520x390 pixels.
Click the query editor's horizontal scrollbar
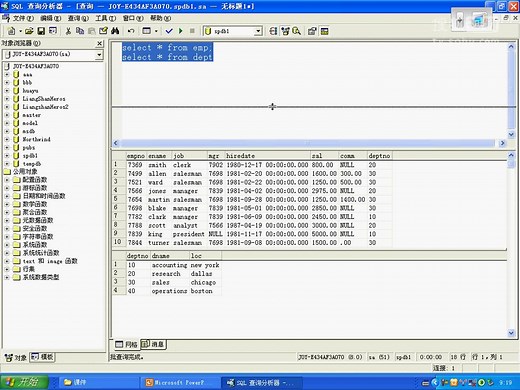309,143
